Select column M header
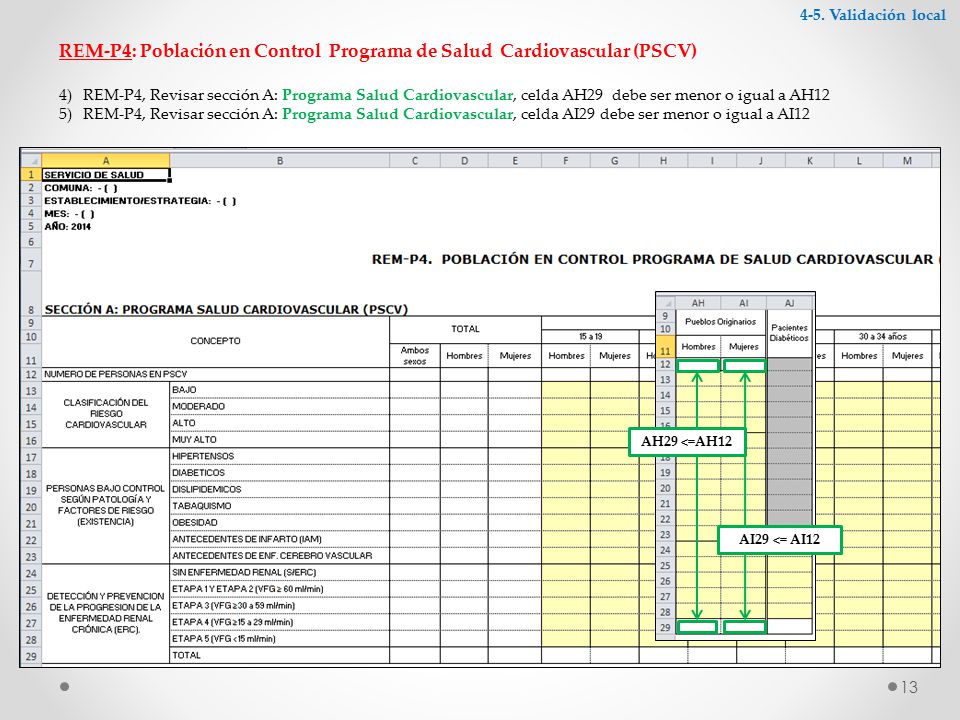 (x=907, y=160)
